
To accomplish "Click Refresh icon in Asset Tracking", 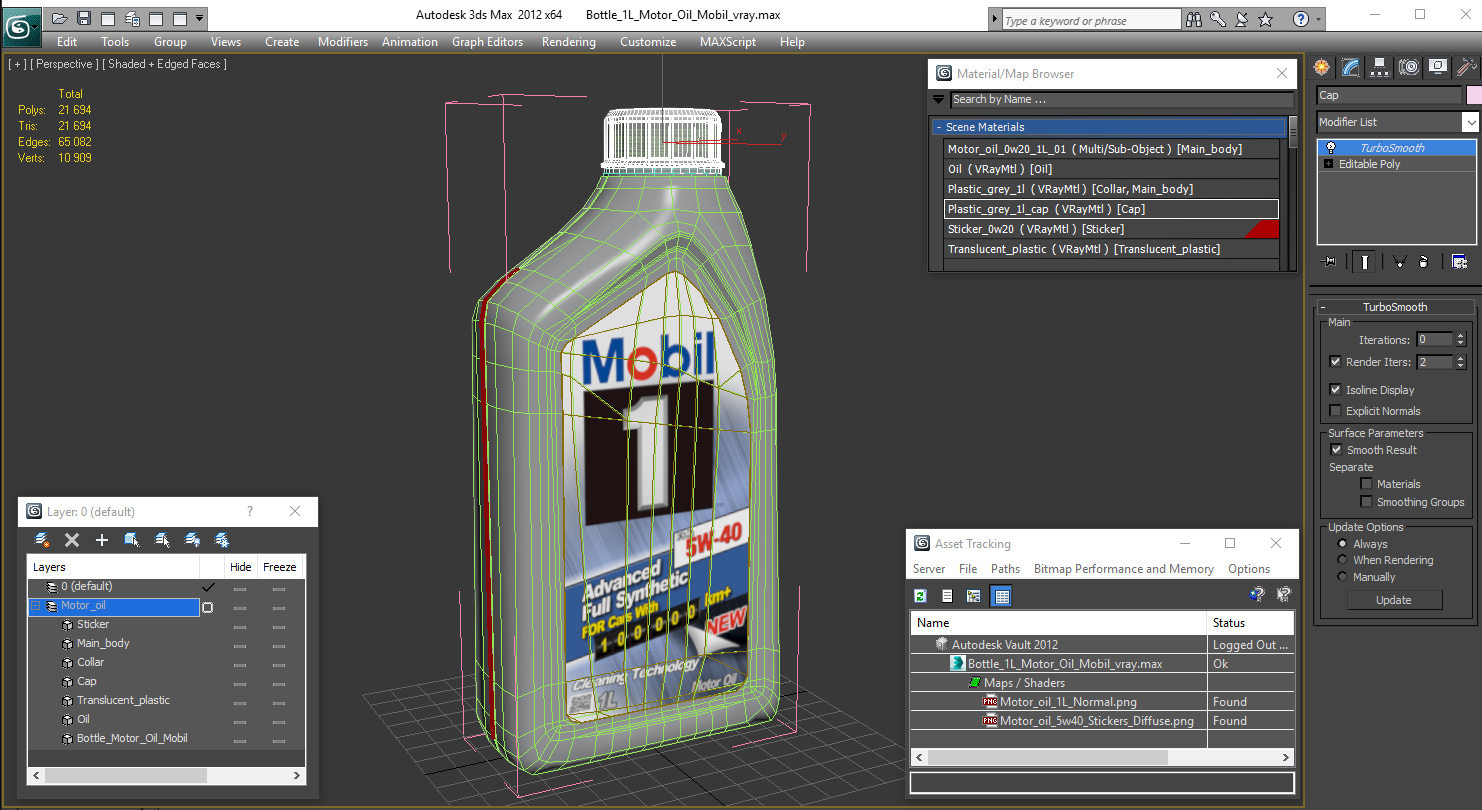I will coord(920,596).
